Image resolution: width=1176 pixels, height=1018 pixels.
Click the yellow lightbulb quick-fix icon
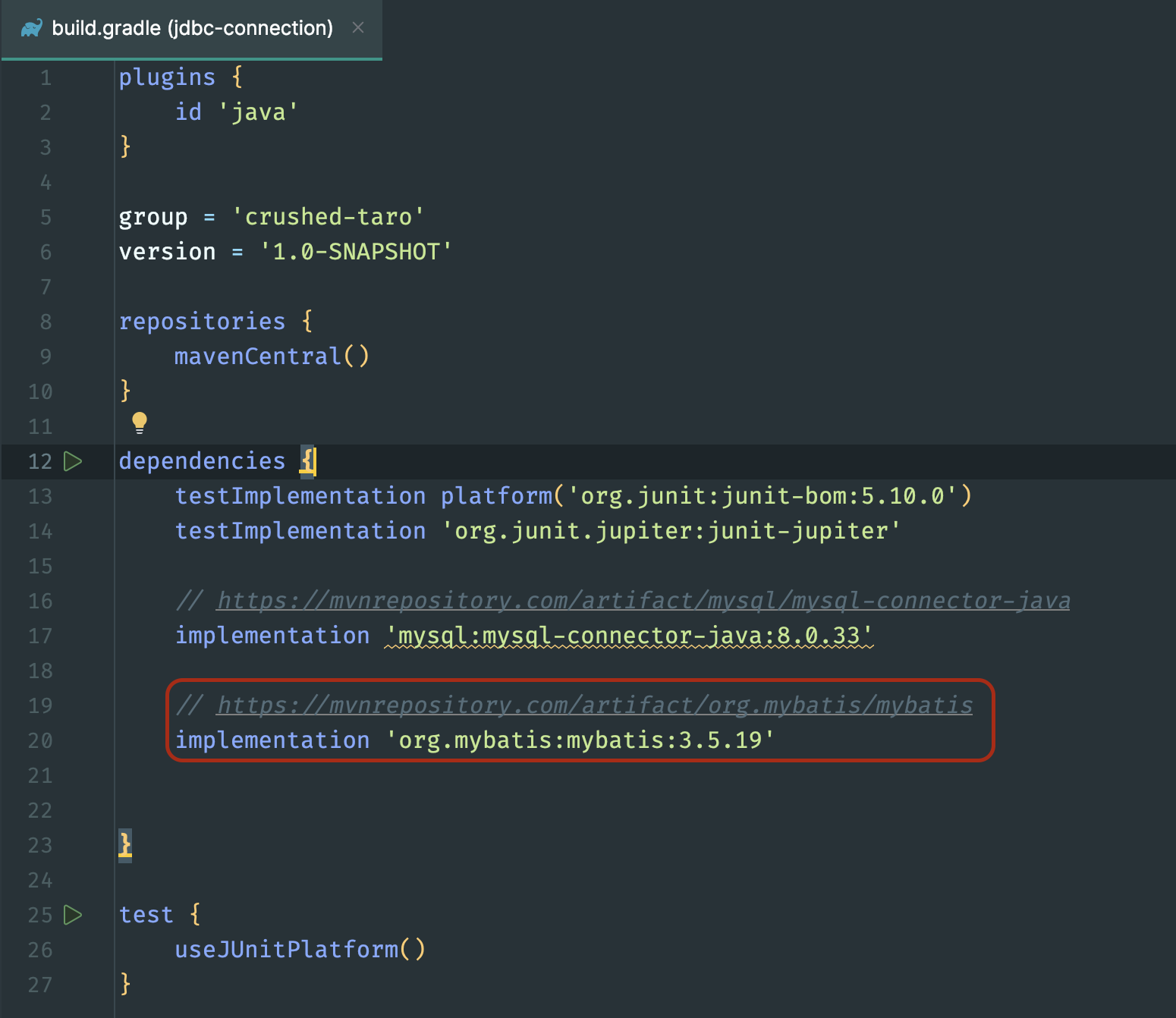click(140, 423)
